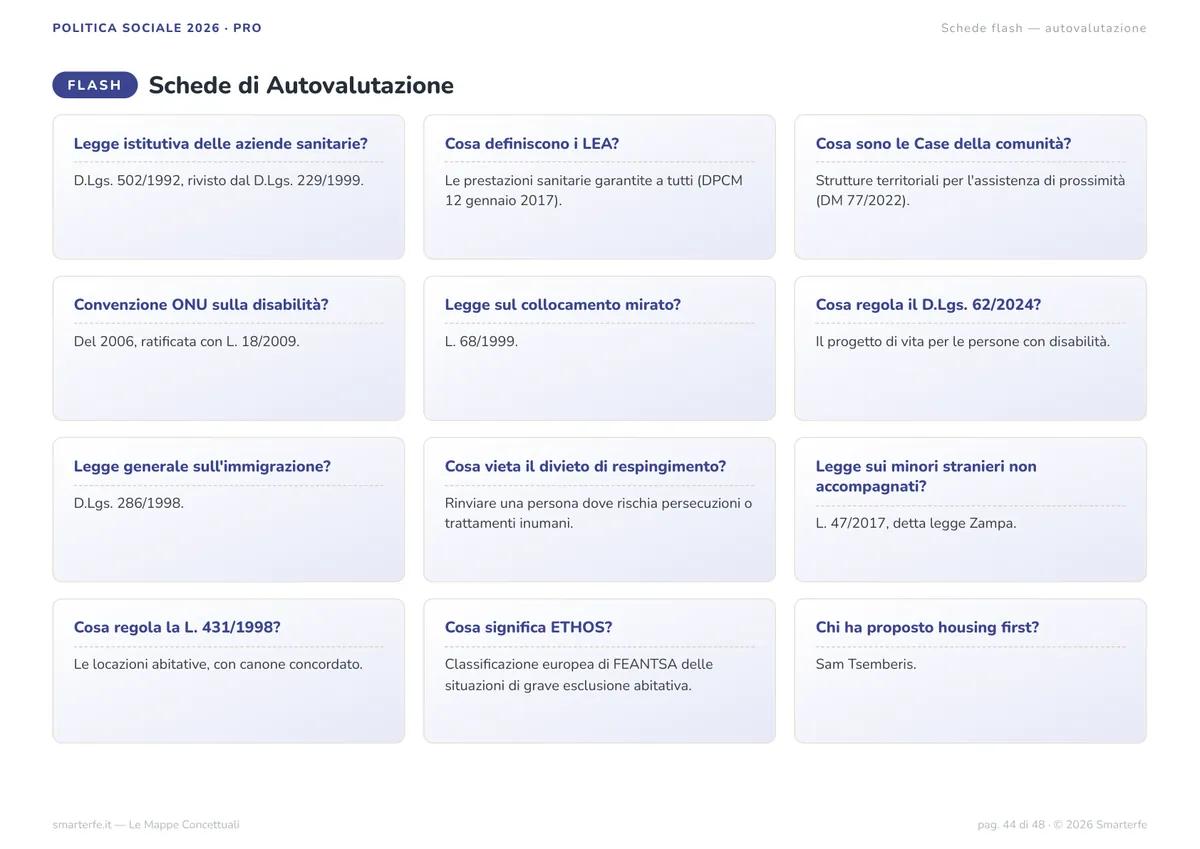Click question 'Cosa significa ETHOS?'
This screenshot has width=1200, height=849.
529,627
